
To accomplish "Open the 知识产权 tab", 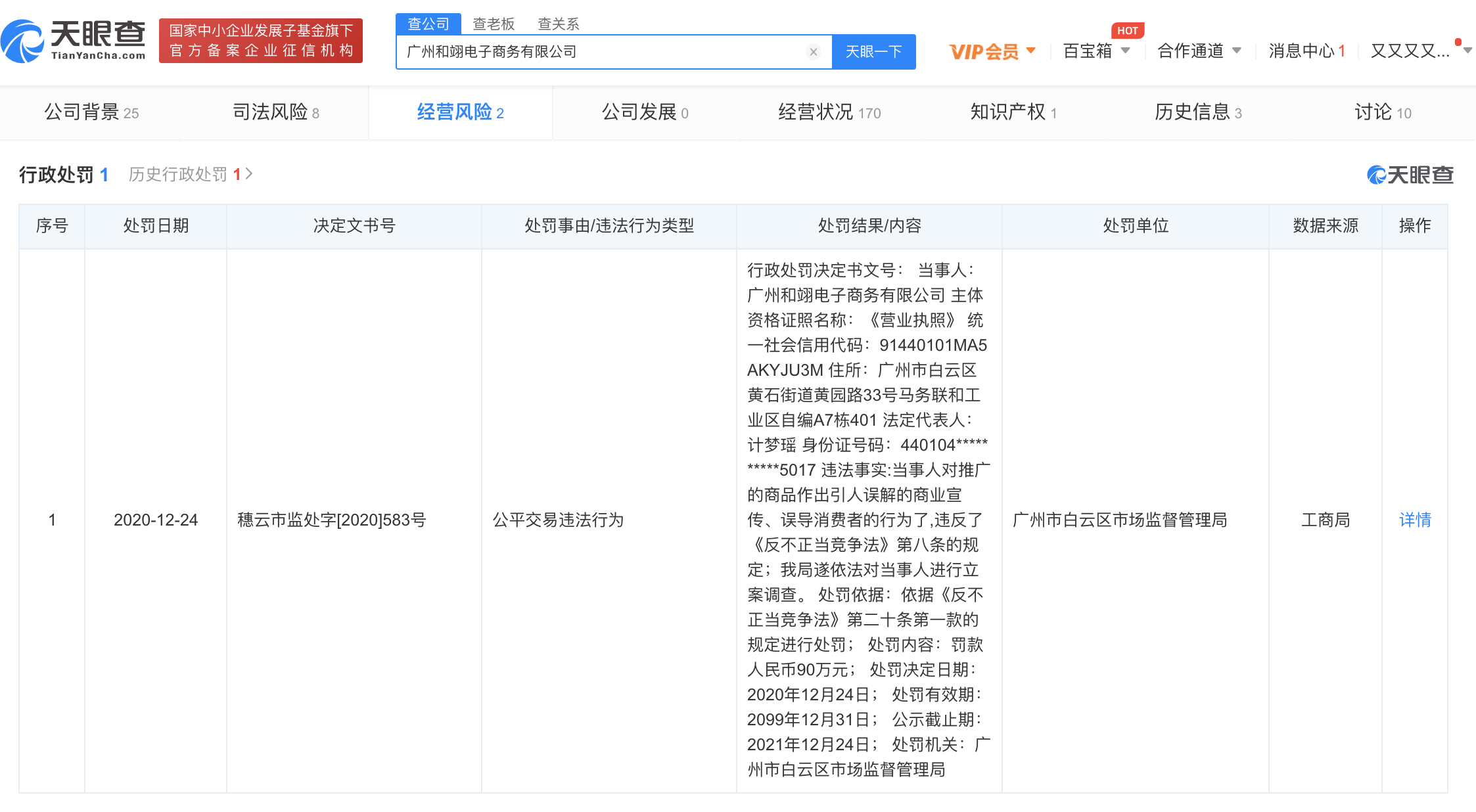I will click(x=1013, y=112).
